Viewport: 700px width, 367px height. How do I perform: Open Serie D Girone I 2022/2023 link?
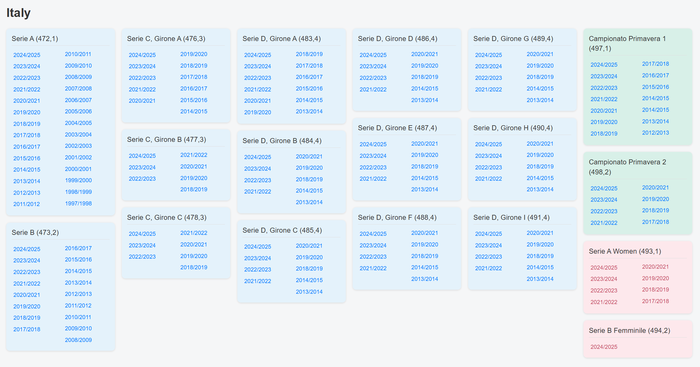pos(488,257)
